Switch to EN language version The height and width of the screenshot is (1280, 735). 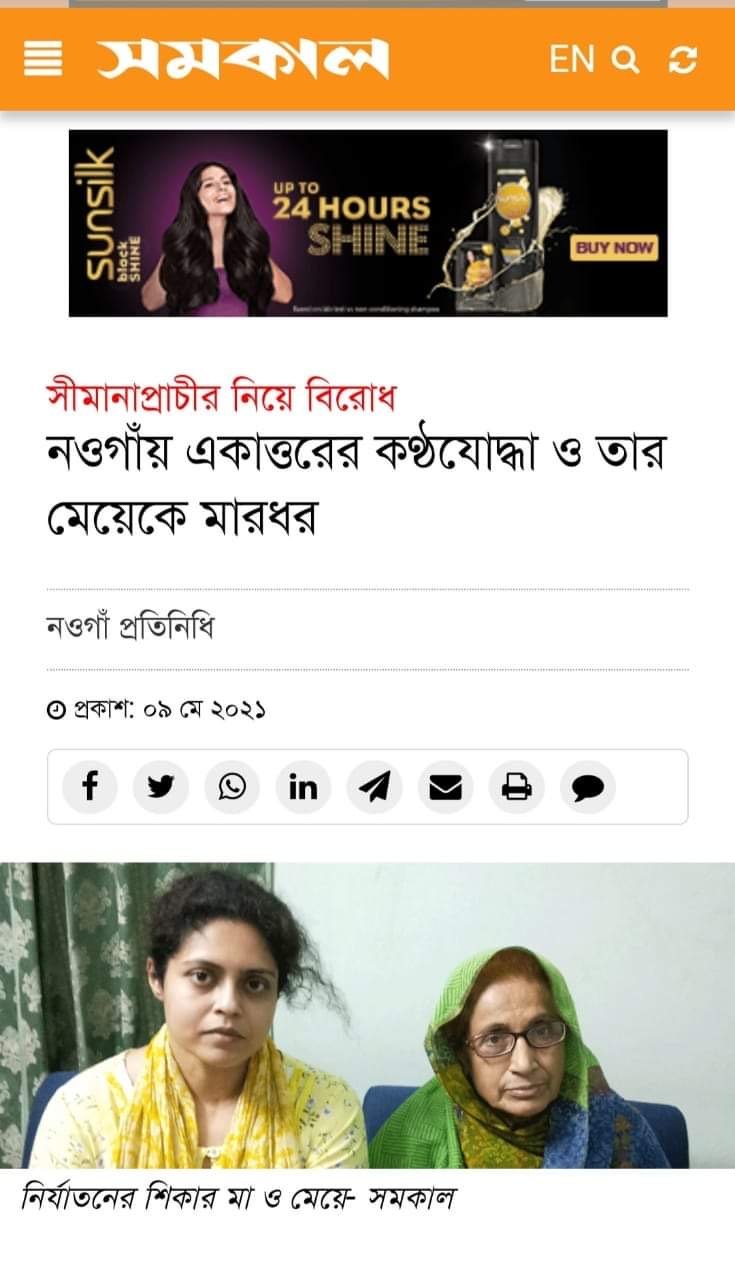pyautogui.click(x=572, y=60)
